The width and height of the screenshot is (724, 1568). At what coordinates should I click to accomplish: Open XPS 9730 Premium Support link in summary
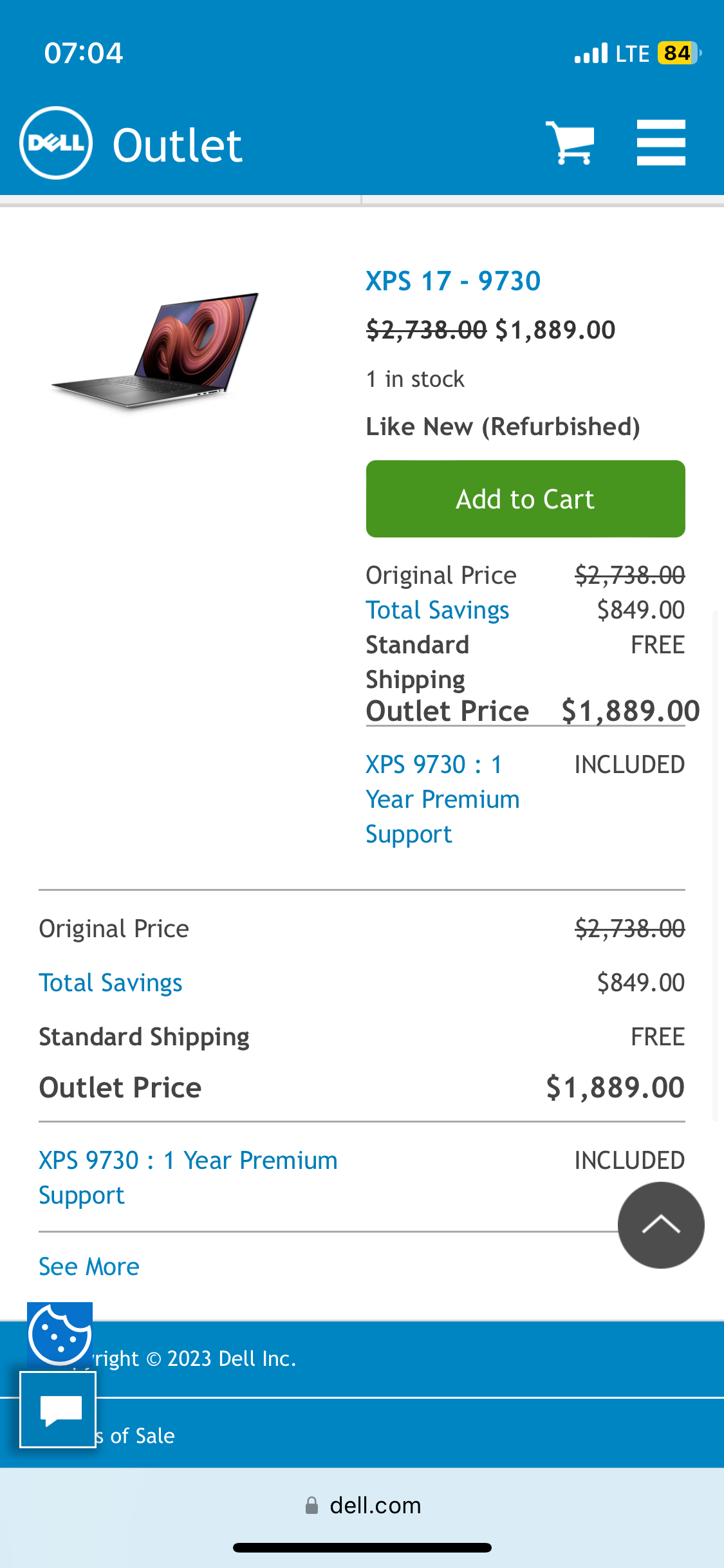[188, 1177]
